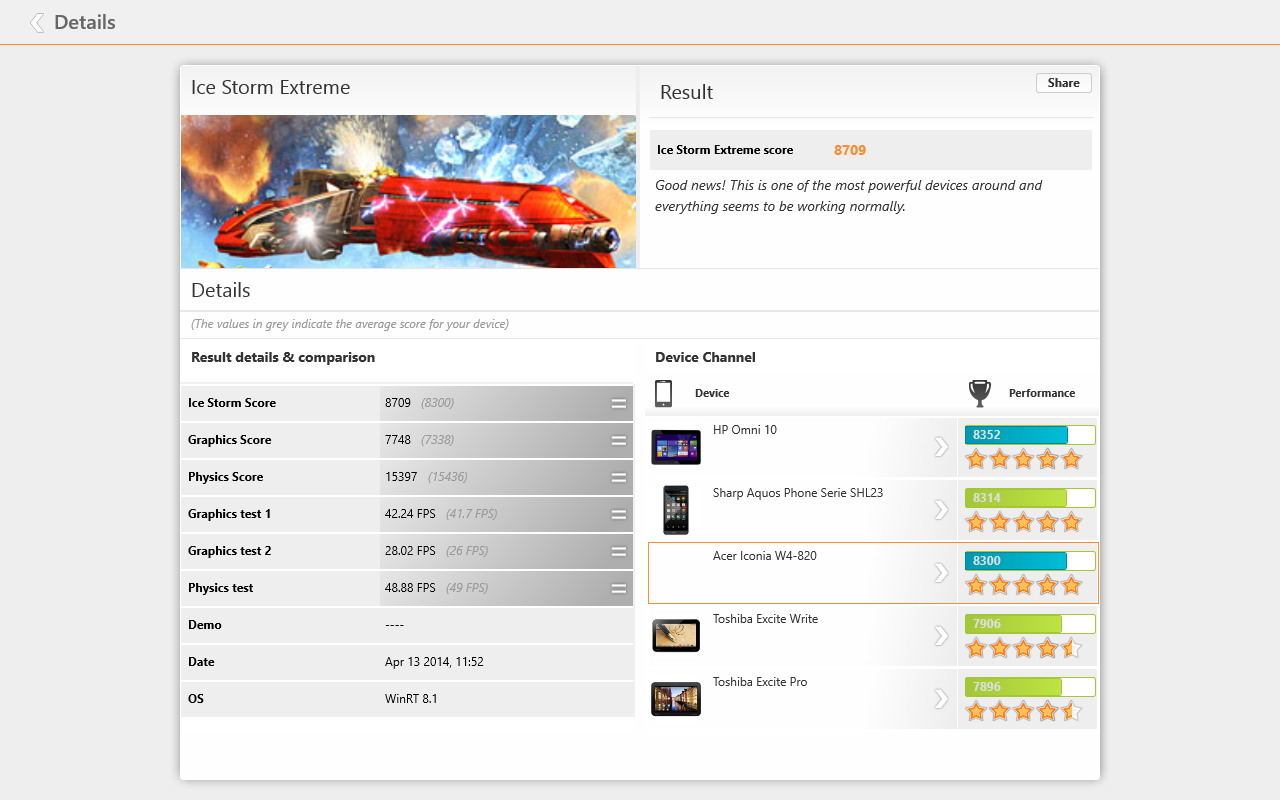Select the Toshiba Excite Write name

point(765,619)
